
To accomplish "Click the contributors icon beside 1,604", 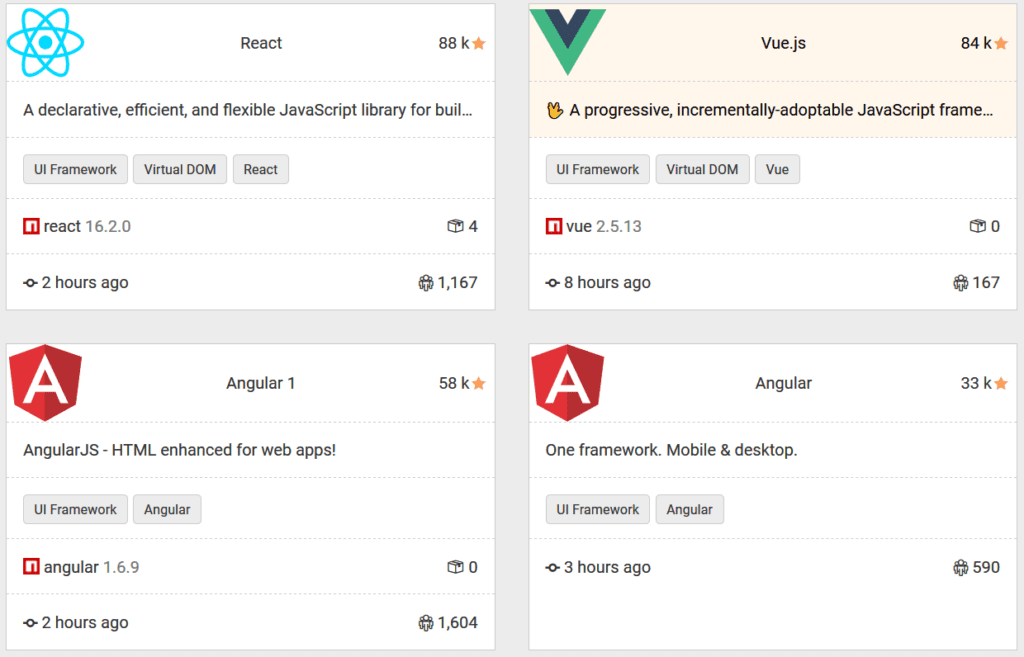I will (x=426, y=623).
